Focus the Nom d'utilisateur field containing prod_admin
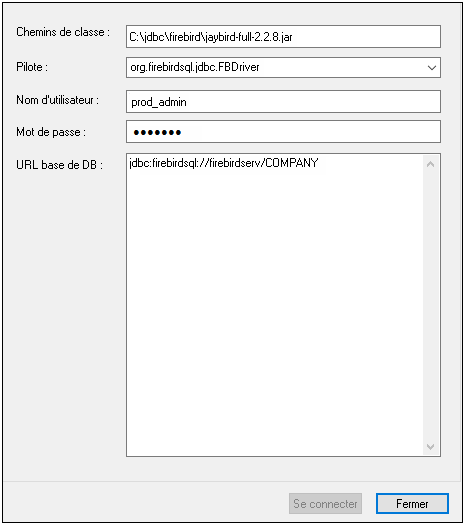 (x=283, y=101)
